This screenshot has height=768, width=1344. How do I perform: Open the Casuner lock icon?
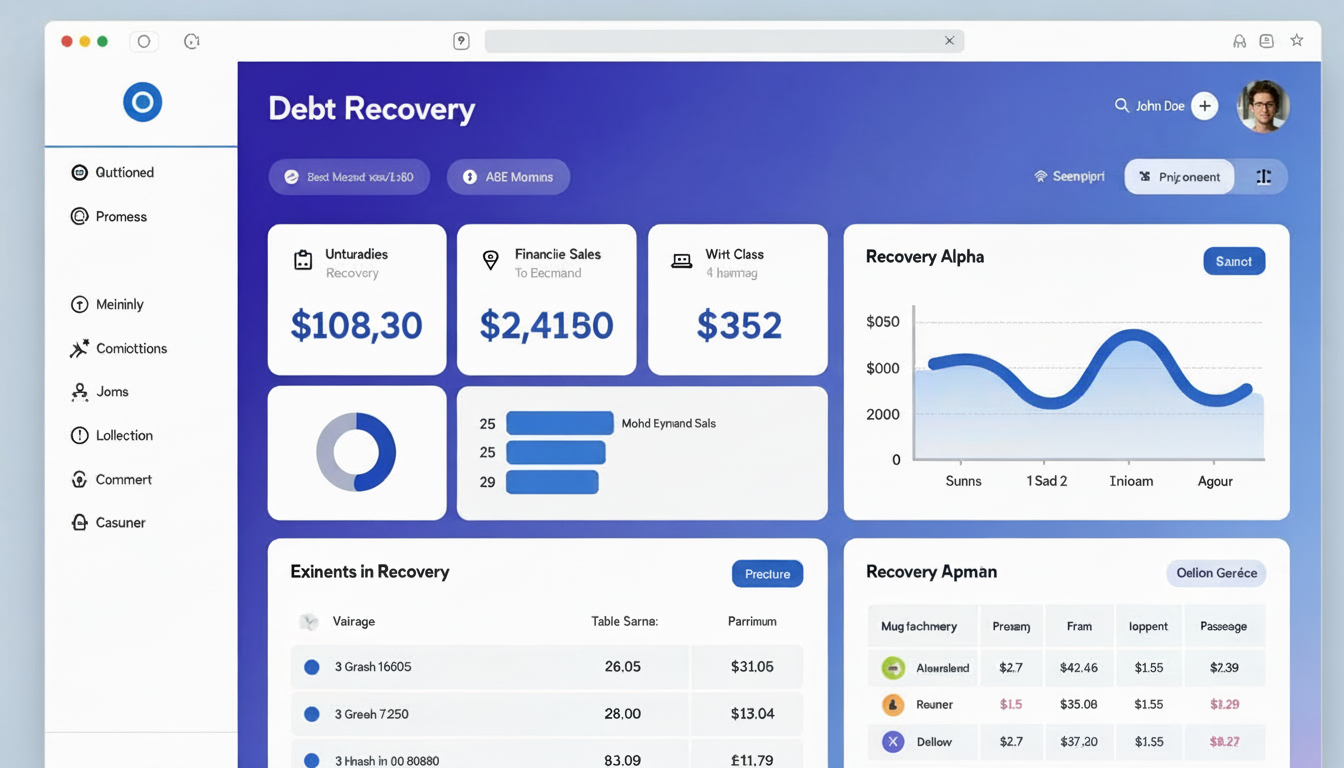point(79,522)
